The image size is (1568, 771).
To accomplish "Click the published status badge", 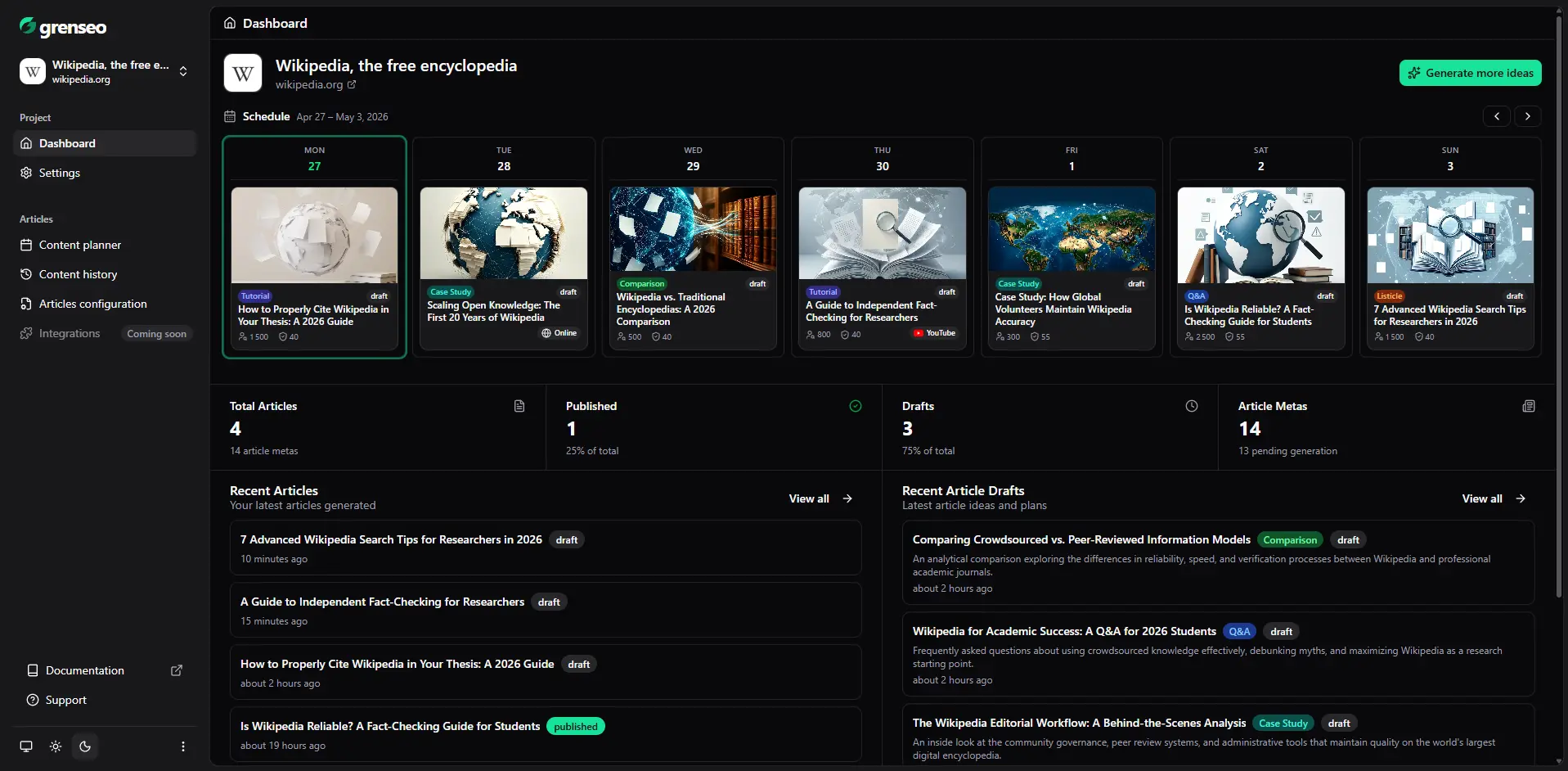I will coord(576,727).
